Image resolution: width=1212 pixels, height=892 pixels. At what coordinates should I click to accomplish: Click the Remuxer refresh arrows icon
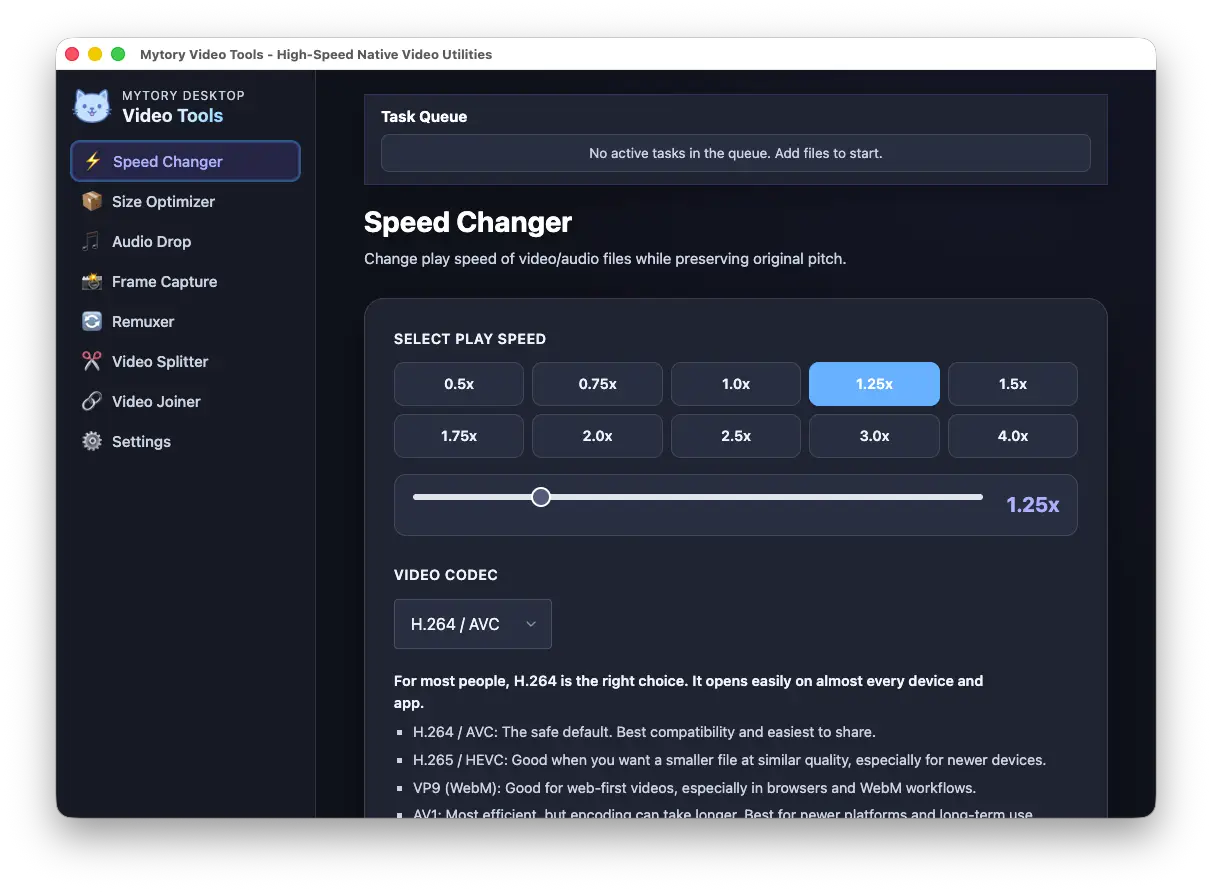click(92, 321)
